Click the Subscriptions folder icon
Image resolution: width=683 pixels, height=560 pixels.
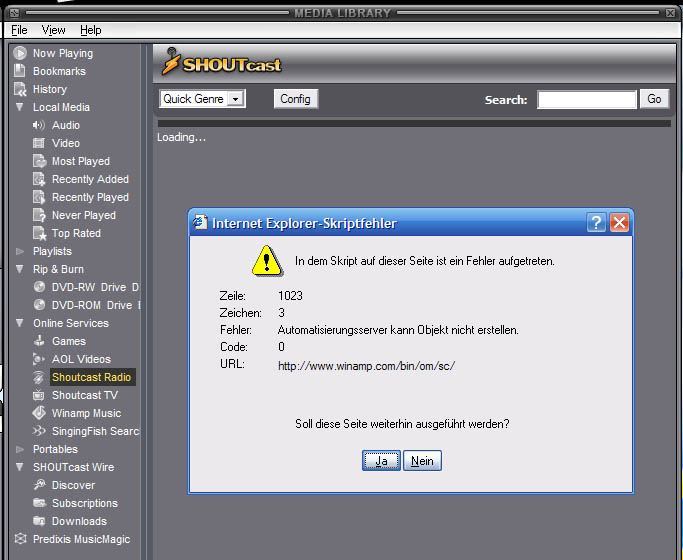coord(40,503)
